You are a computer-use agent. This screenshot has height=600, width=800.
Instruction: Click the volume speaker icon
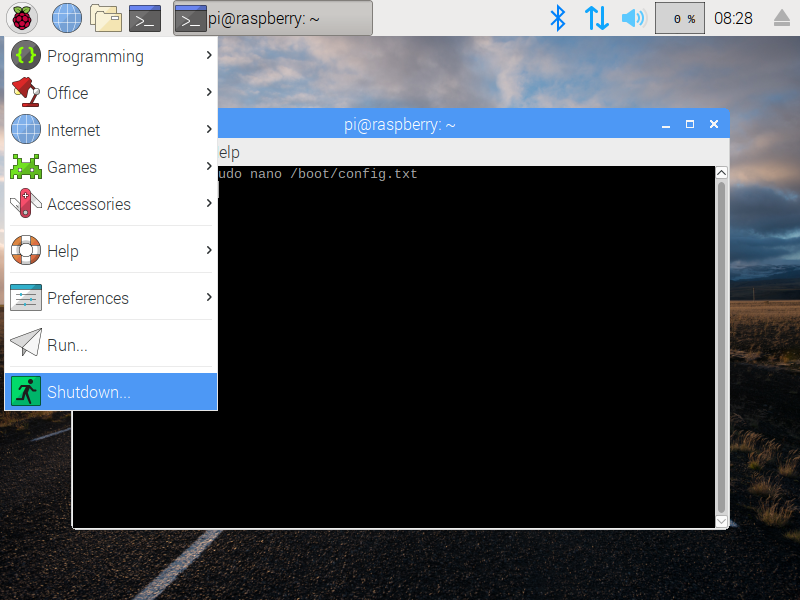pos(633,18)
